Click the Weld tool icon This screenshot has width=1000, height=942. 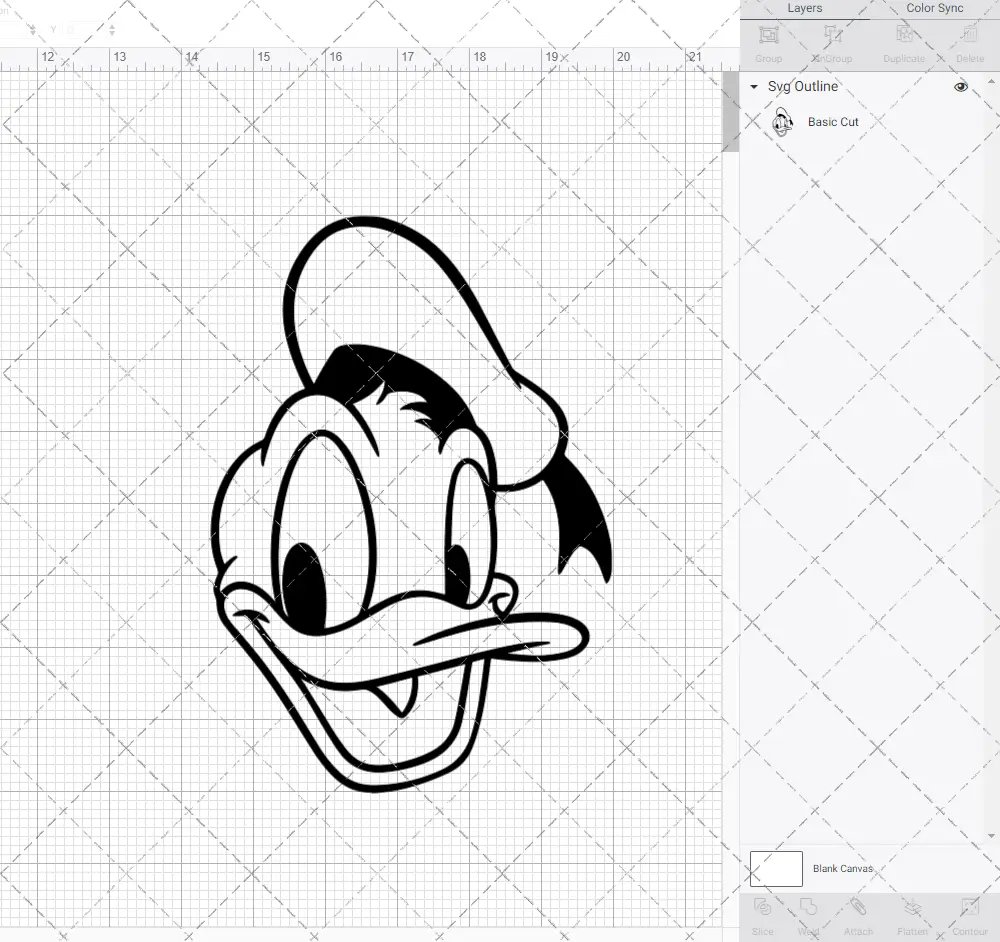(808, 907)
